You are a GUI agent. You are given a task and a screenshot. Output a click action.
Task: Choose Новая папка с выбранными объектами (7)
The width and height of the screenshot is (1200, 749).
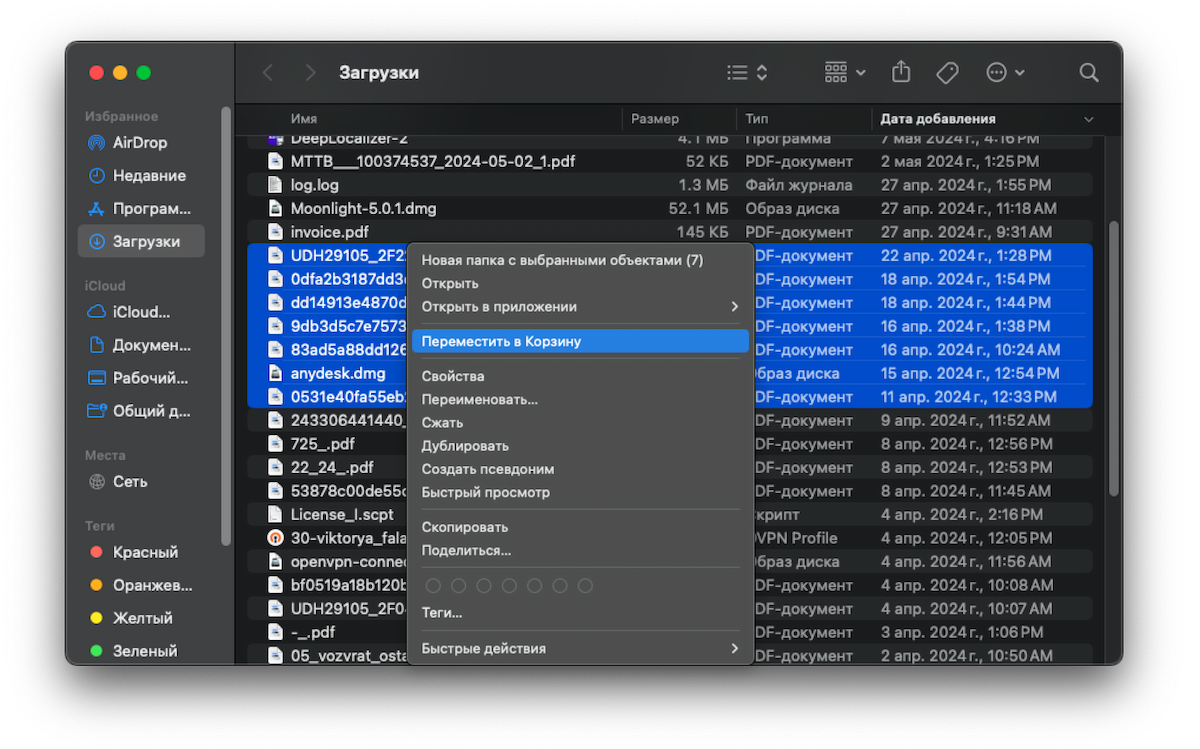pos(580,260)
